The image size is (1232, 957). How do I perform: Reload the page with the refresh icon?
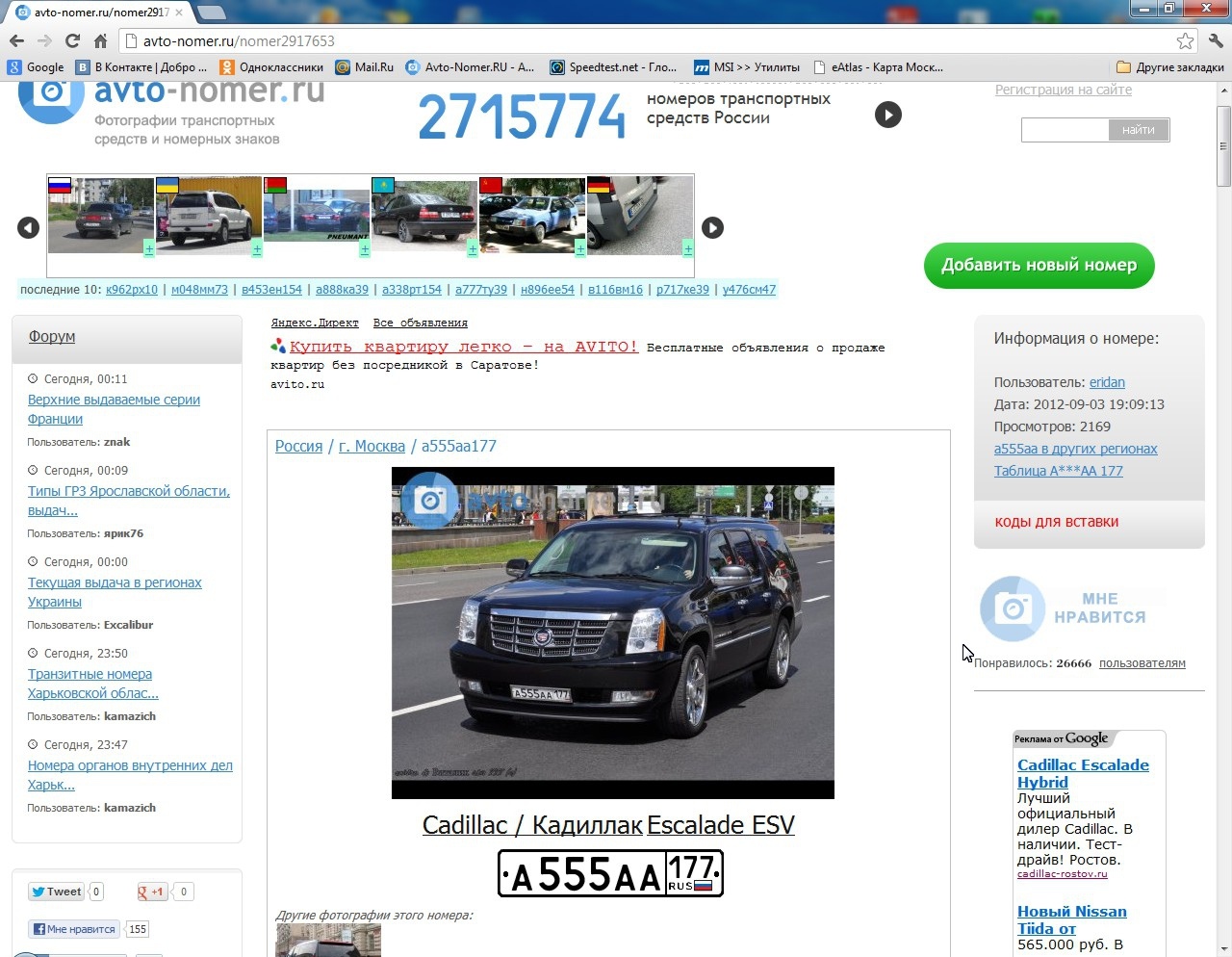coord(72,40)
